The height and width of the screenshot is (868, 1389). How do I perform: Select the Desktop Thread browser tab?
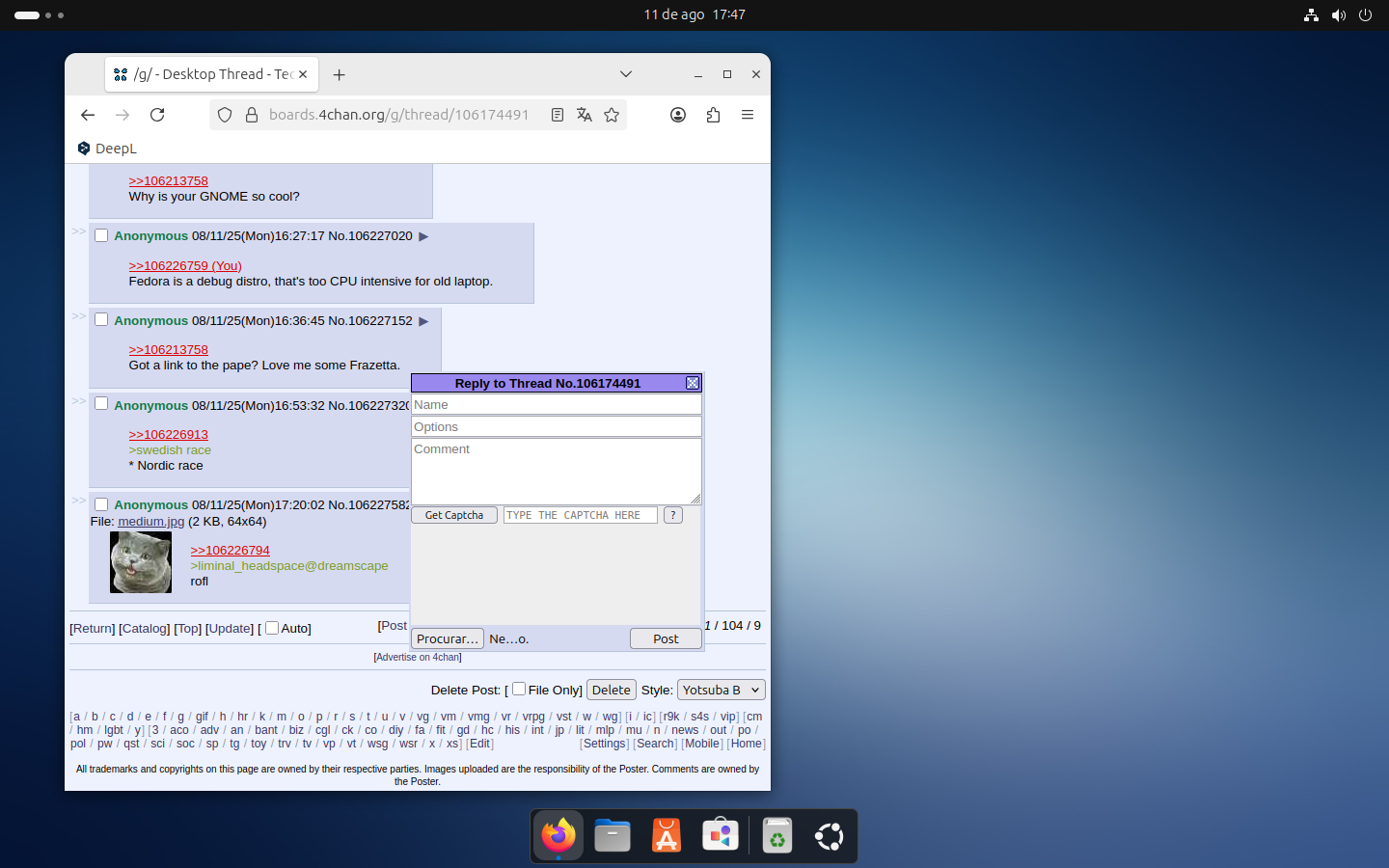(210, 74)
